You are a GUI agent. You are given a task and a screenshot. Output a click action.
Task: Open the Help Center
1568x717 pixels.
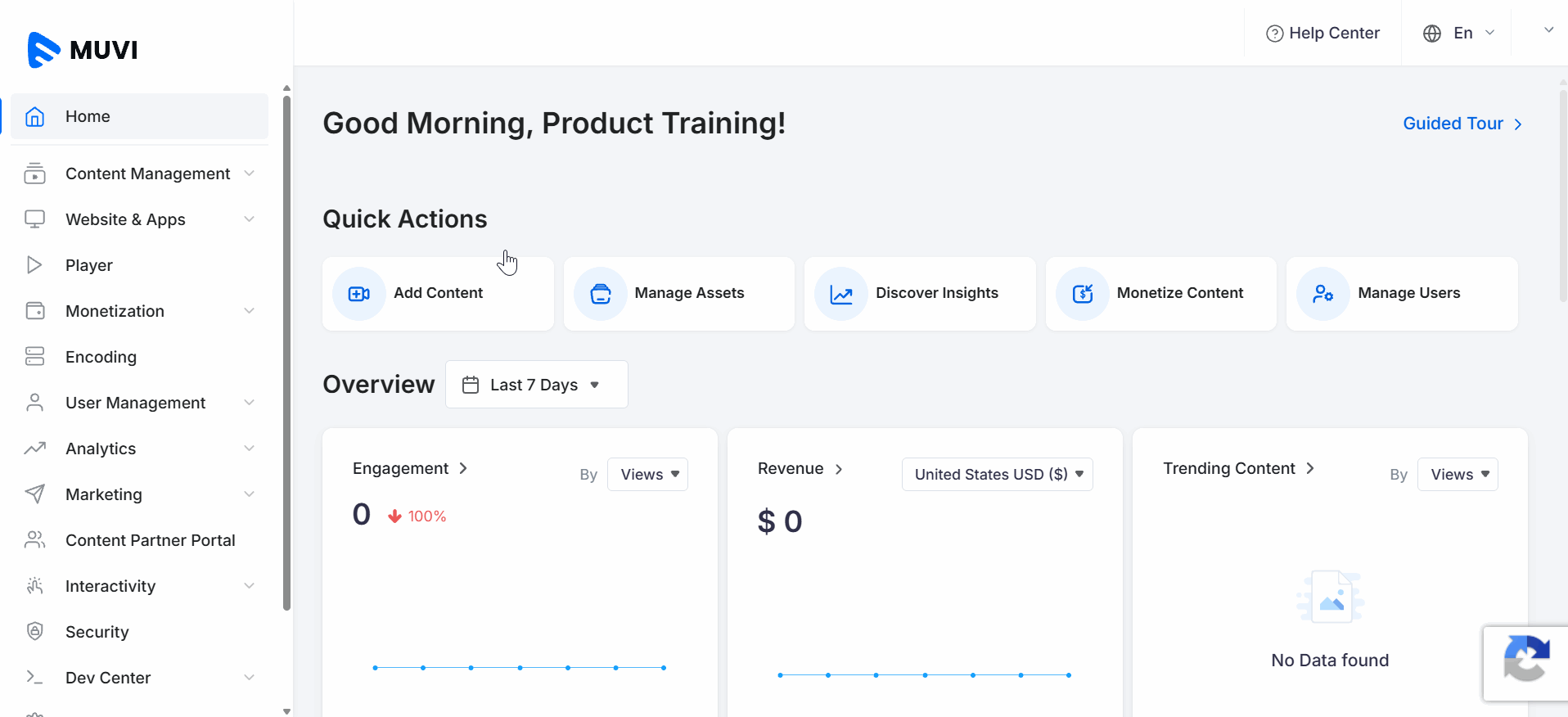point(1322,34)
